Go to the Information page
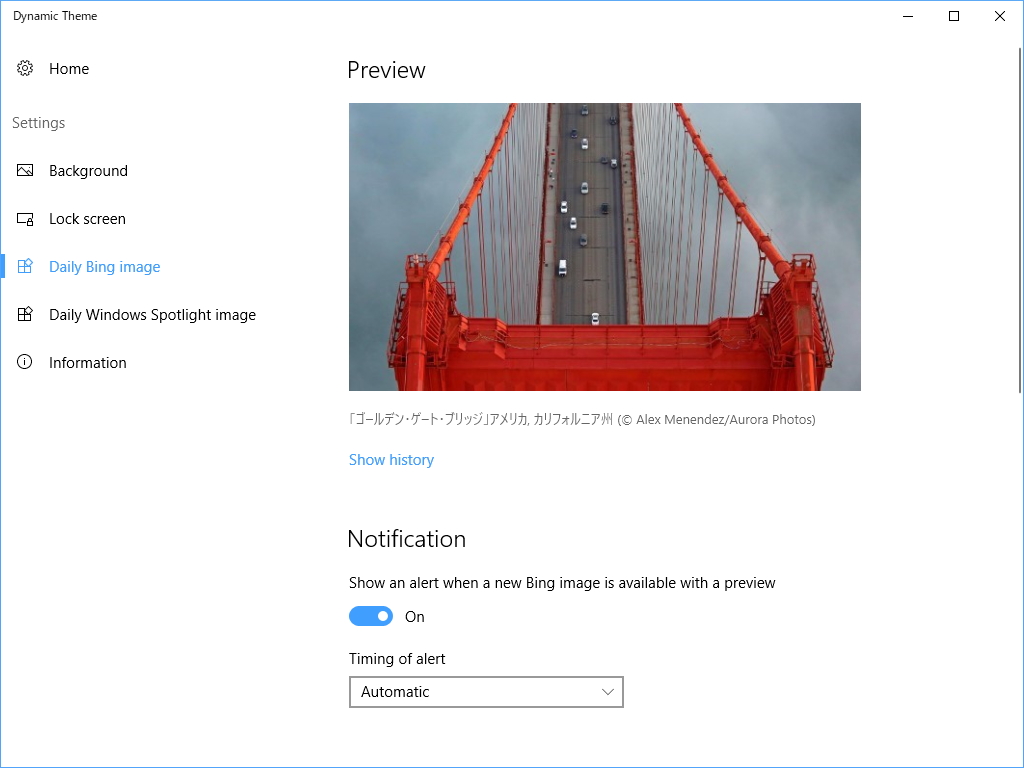This screenshot has width=1024, height=768. (87, 362)
